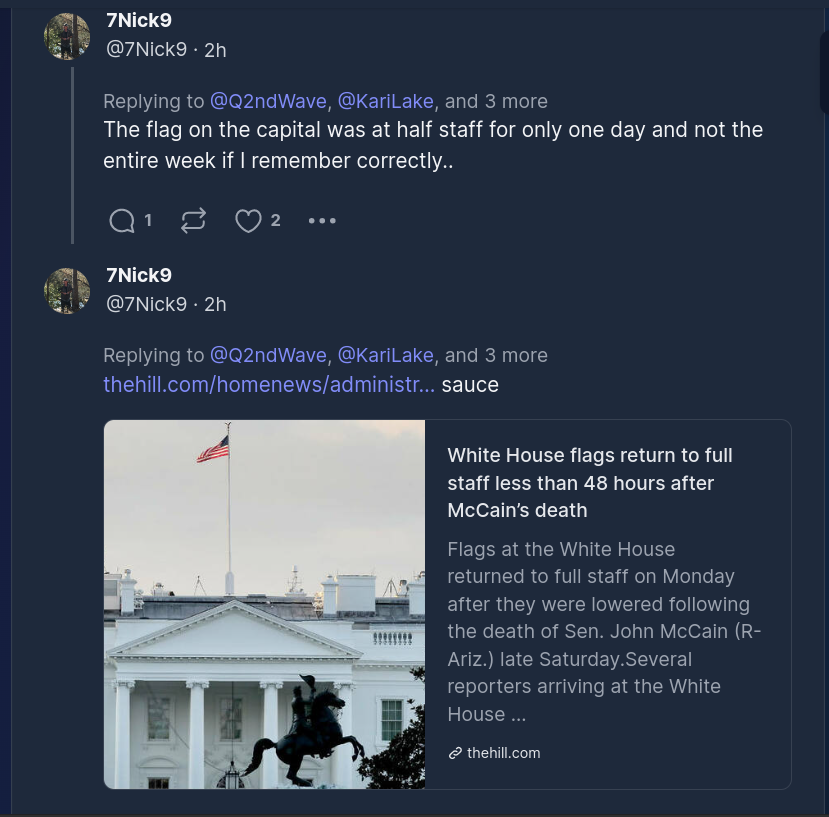
Task: Click 7Nick9's avatar on the second post
Action: point(67,291)
